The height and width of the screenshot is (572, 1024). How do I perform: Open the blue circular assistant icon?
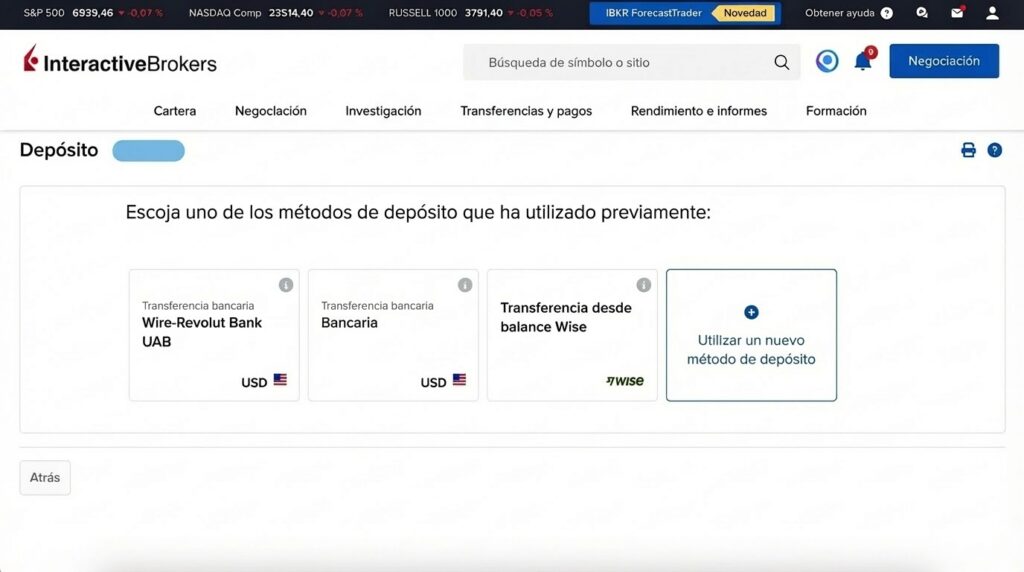click(827, 61)
